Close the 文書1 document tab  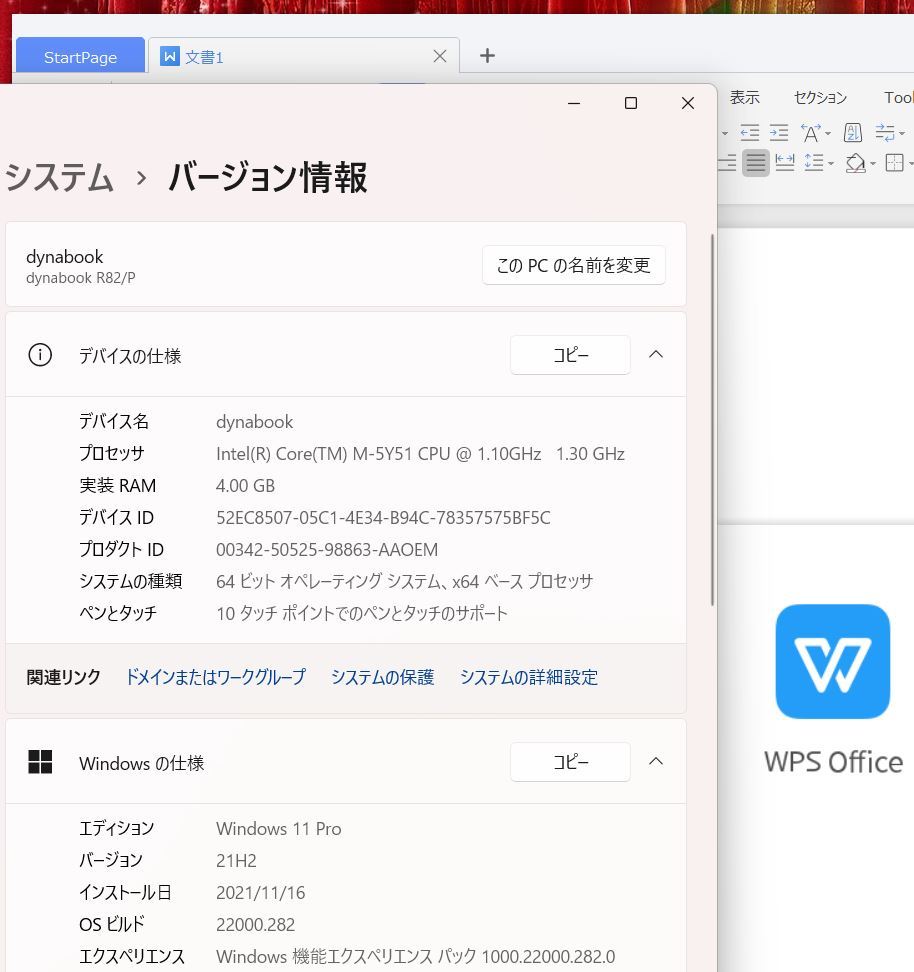point(440,56)
